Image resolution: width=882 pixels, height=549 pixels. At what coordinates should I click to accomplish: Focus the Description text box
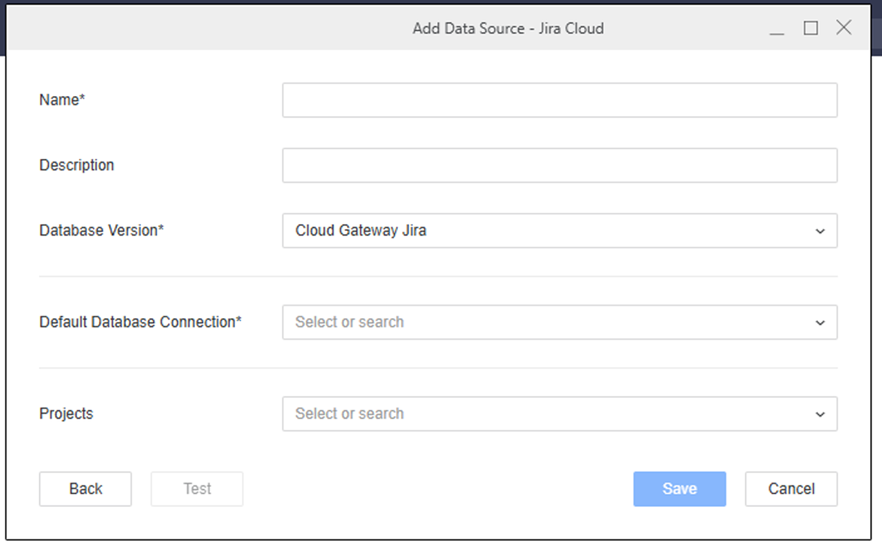[559, 166]
